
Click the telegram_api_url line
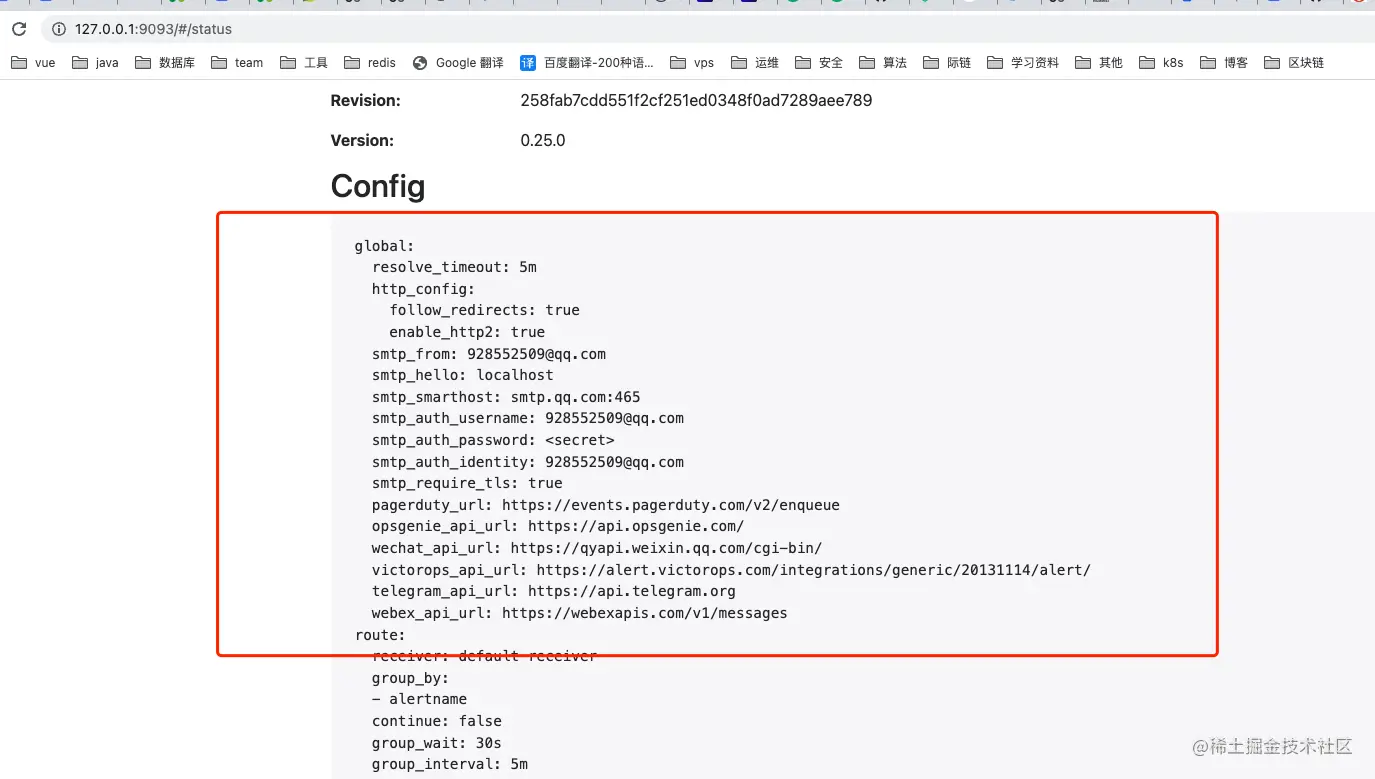pyautogui.click(x=554, y=591)
